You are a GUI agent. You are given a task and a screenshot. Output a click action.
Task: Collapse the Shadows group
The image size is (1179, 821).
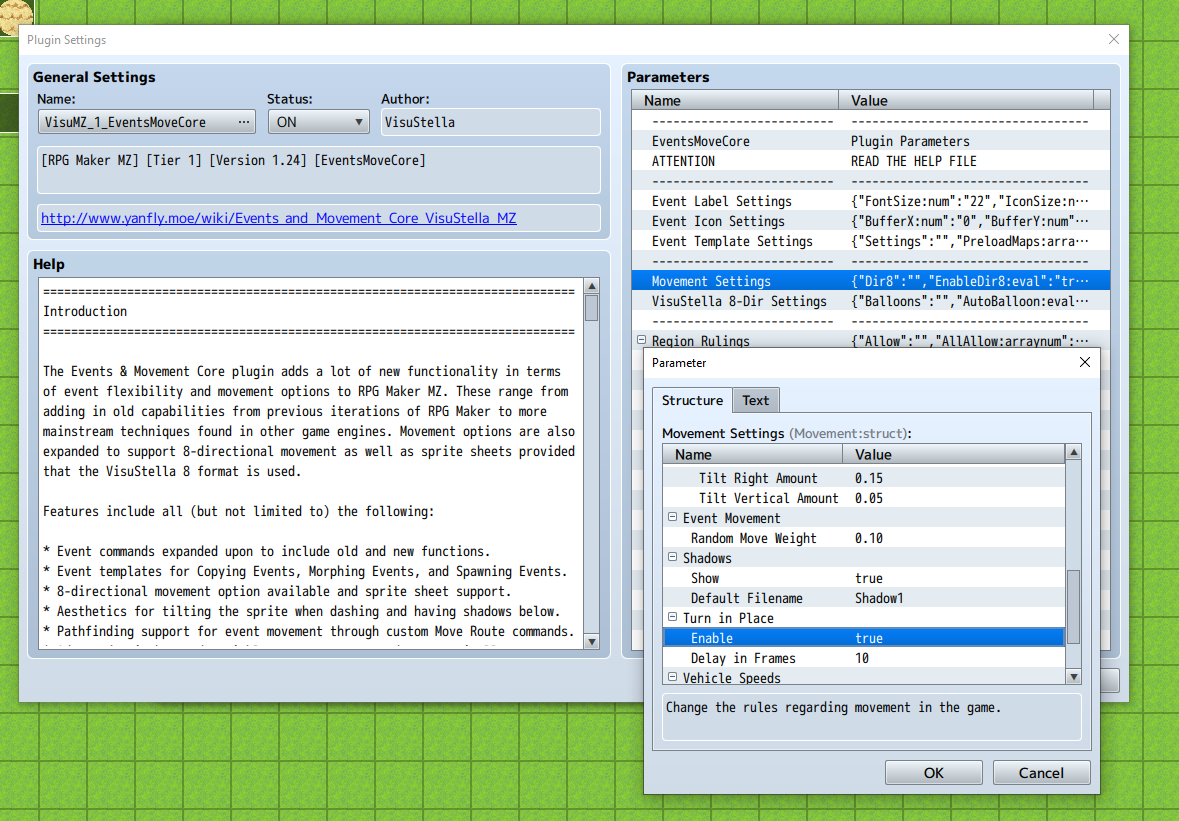click(x=672, y=557)
